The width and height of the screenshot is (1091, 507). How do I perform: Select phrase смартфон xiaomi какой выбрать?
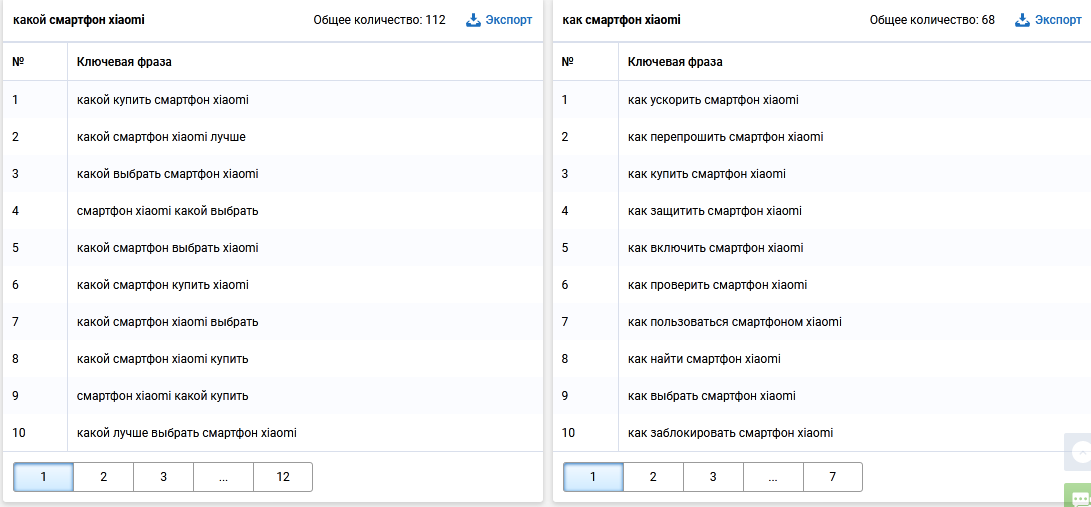(168, 211)
